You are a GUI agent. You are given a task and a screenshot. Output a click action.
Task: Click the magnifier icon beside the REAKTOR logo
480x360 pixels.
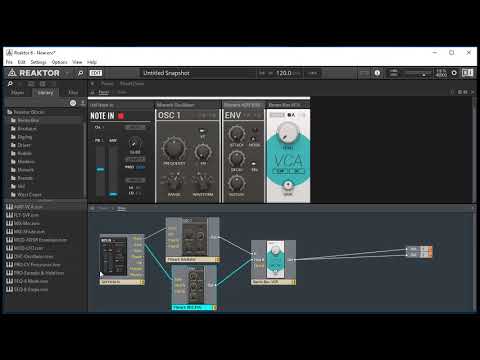pyautogui.click(x=80, y=73)
